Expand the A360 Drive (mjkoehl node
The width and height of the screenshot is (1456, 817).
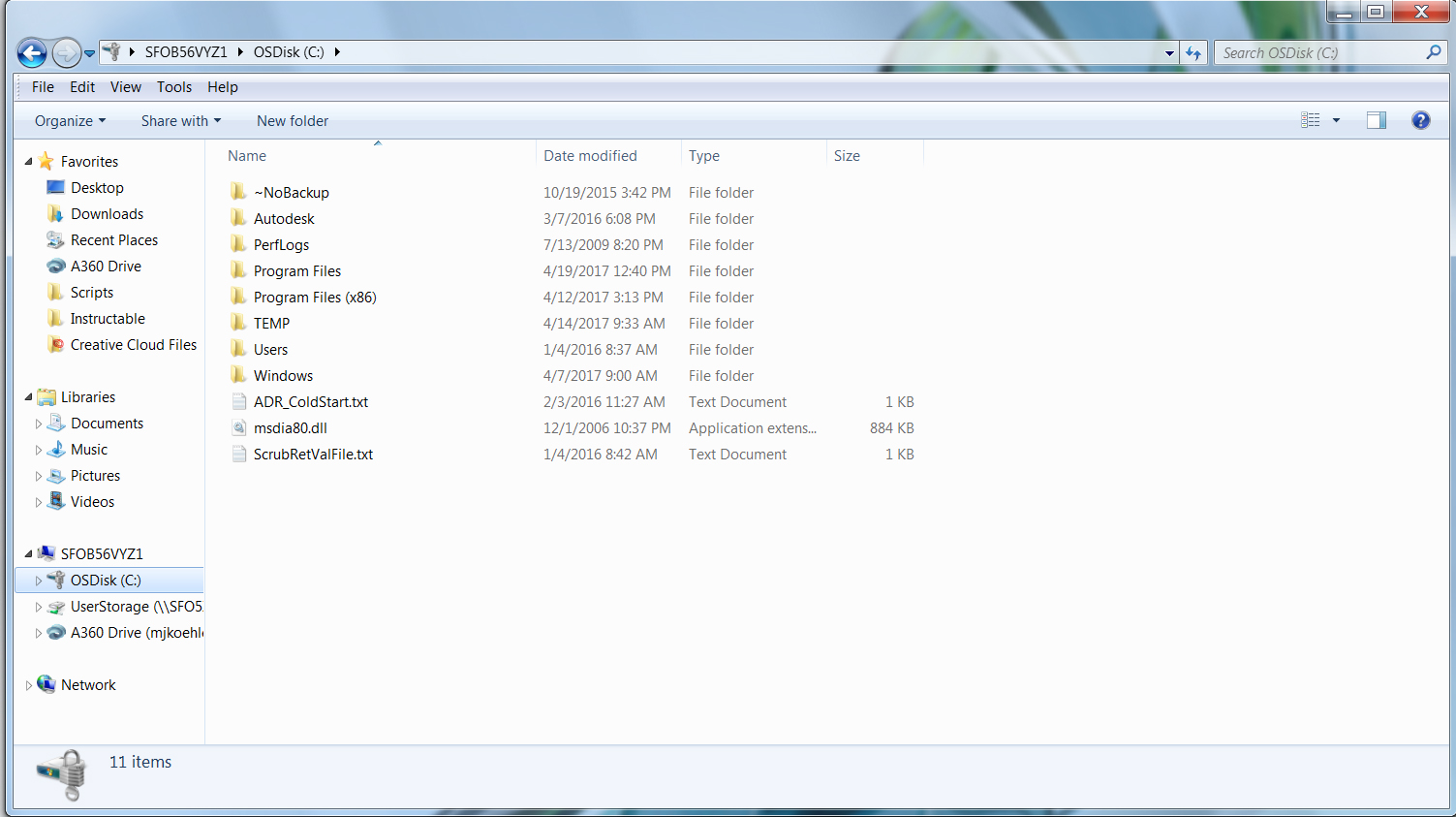click(39, 633)
